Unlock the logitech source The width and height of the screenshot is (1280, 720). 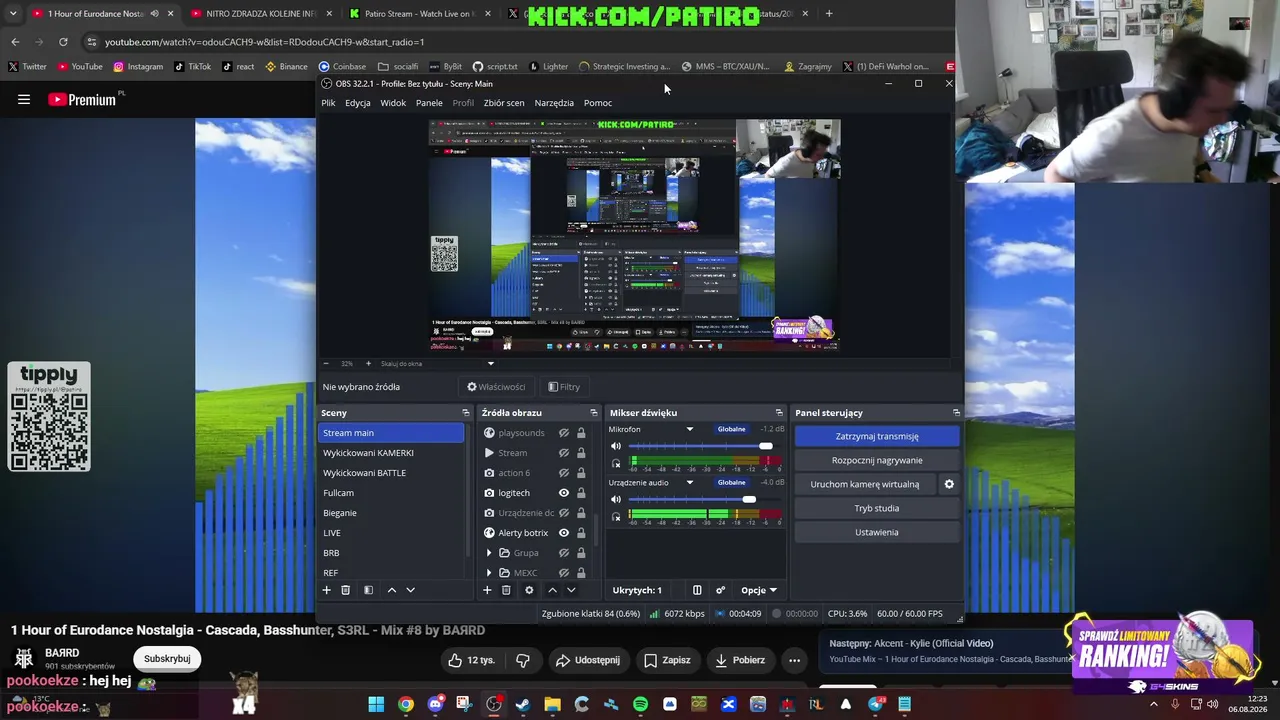[581, 493]
